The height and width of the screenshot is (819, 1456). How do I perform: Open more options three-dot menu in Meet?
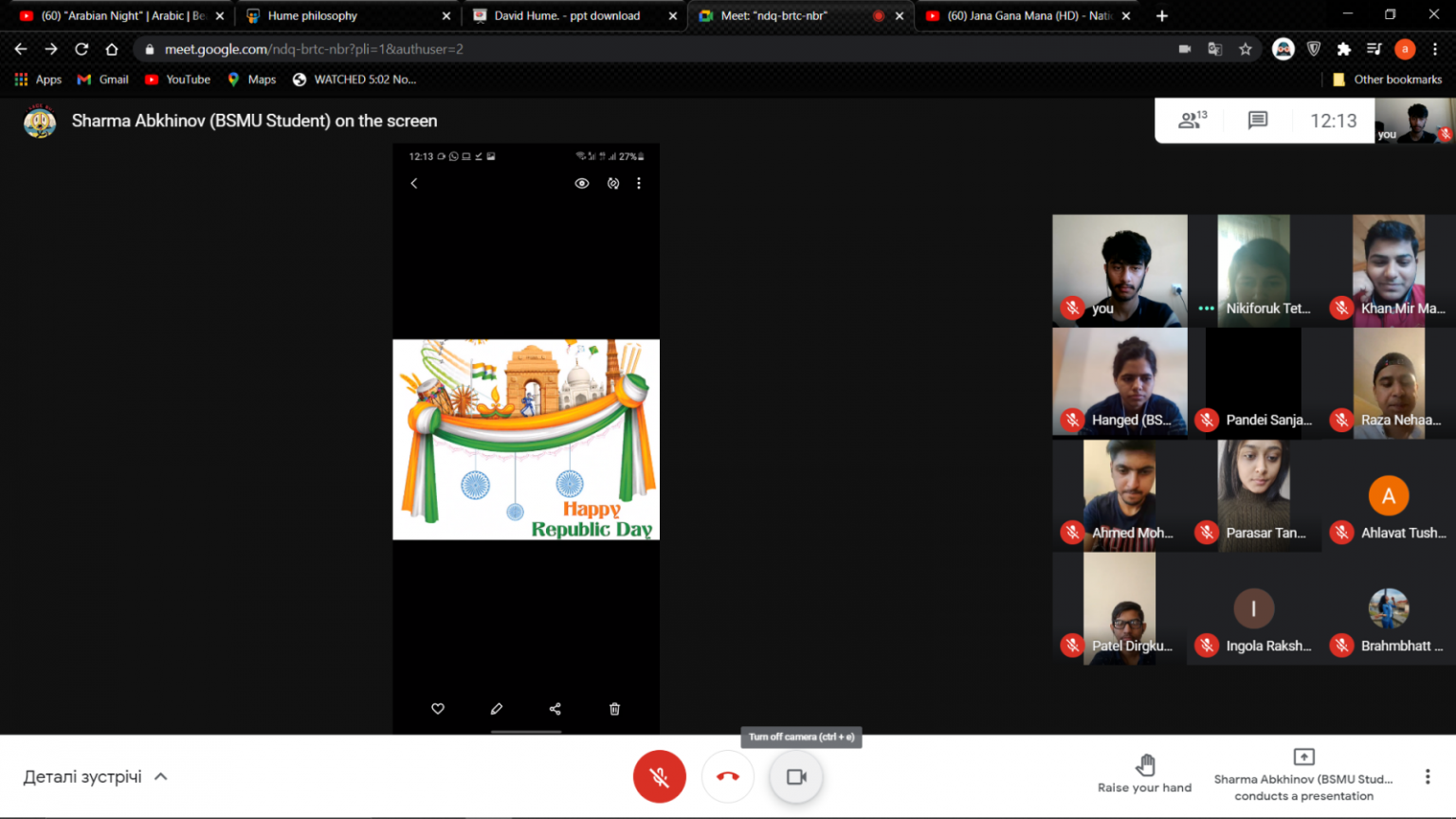[1427, 776]
